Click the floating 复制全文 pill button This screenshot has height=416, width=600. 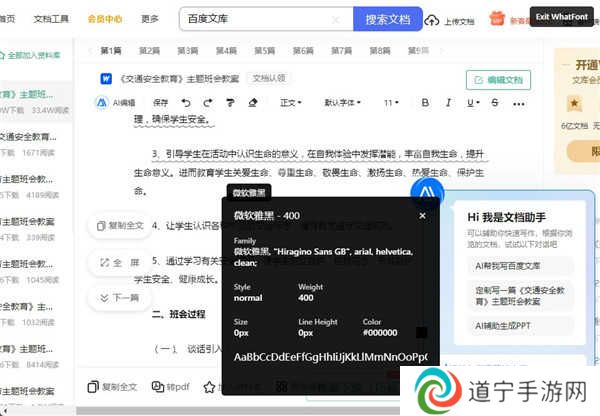120,226
